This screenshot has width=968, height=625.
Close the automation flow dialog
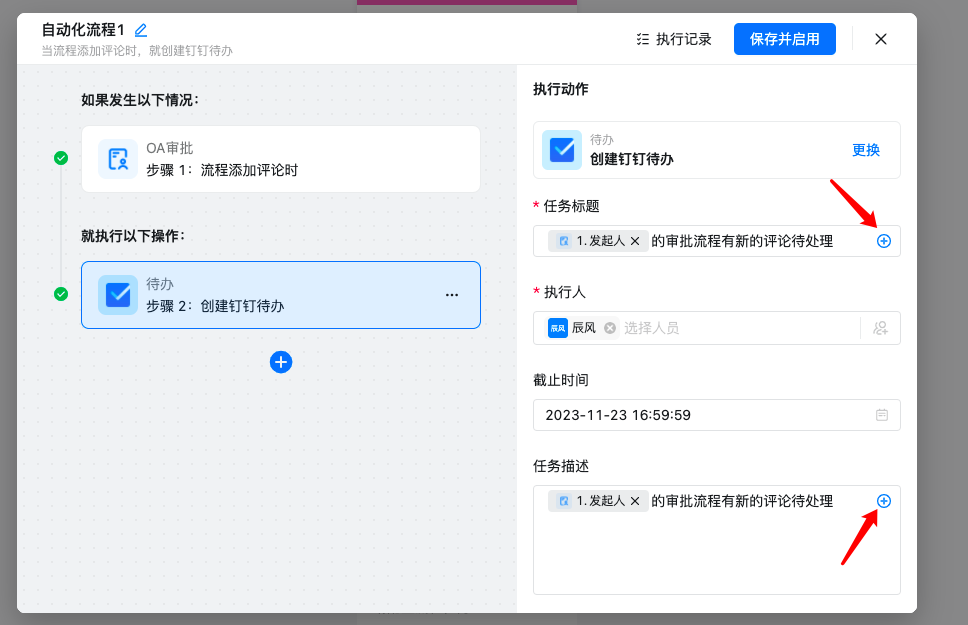coord(881,39)
